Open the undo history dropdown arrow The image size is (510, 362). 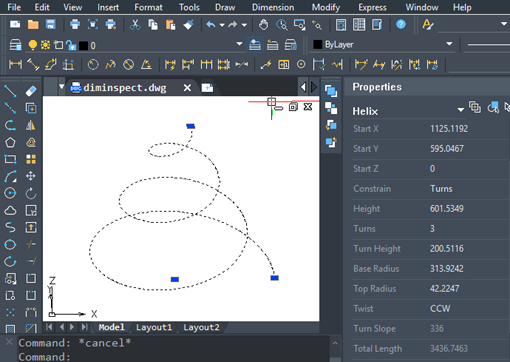[x=222, y=25]
